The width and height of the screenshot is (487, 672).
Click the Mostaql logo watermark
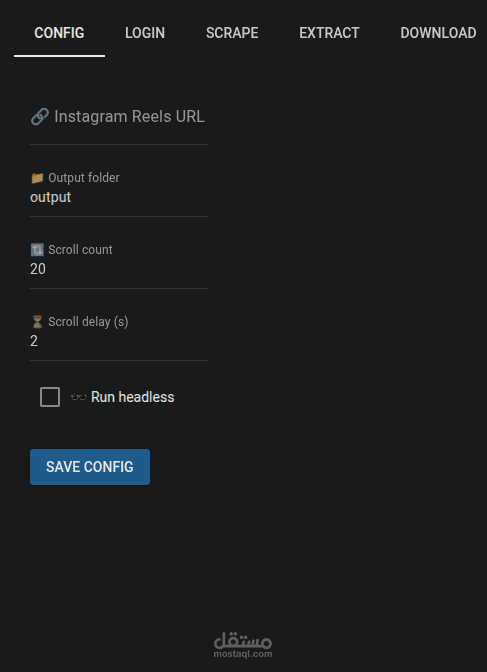pos(243,645)
